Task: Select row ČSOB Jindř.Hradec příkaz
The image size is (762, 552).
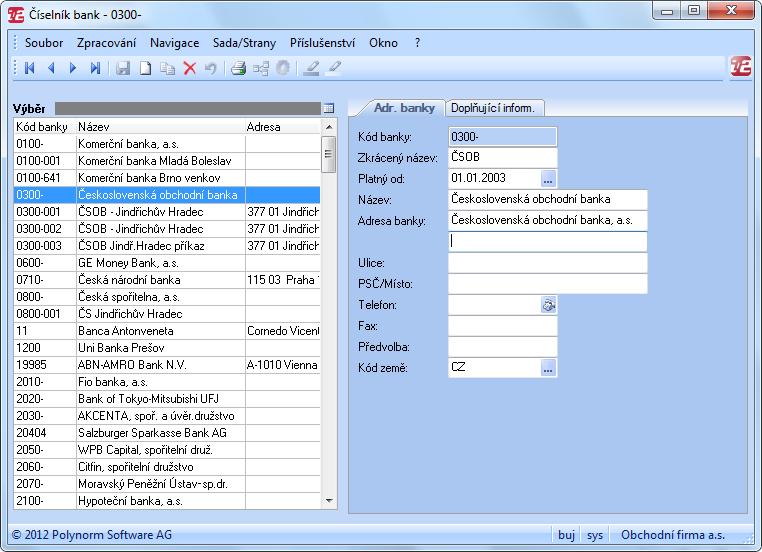Action: point(167,246)
